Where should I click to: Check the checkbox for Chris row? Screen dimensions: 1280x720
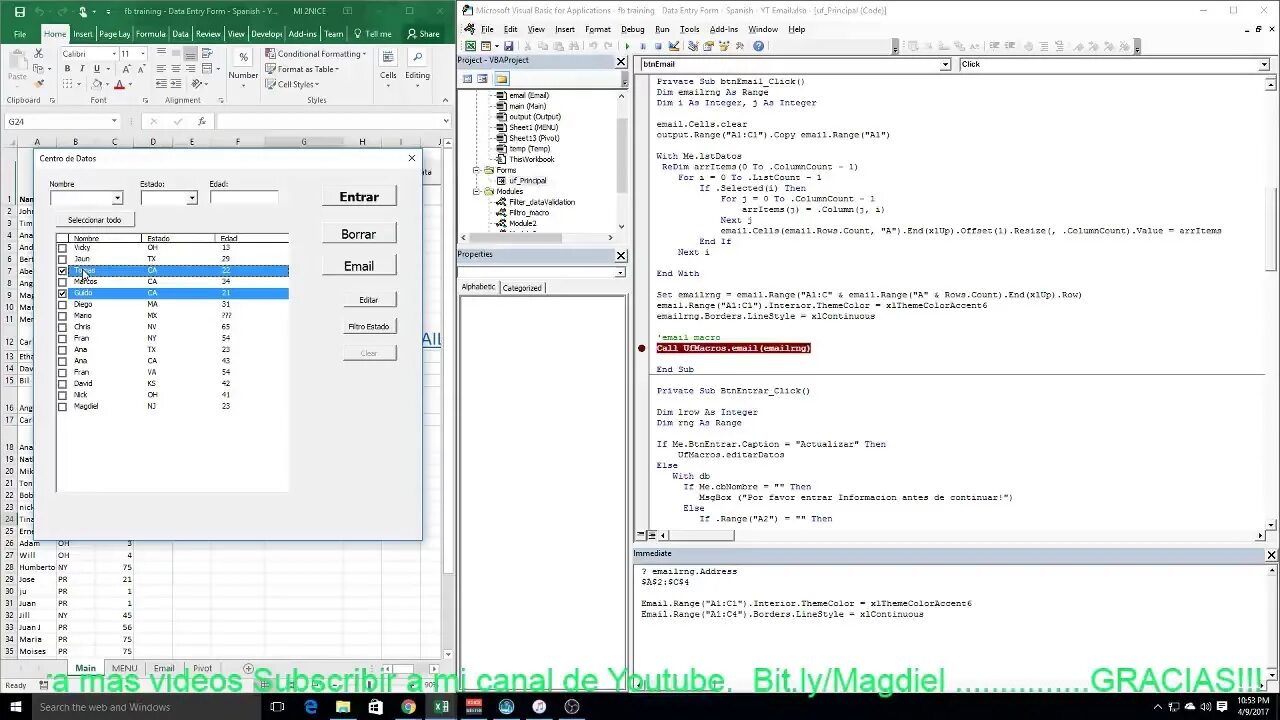(x=62, y=328)
